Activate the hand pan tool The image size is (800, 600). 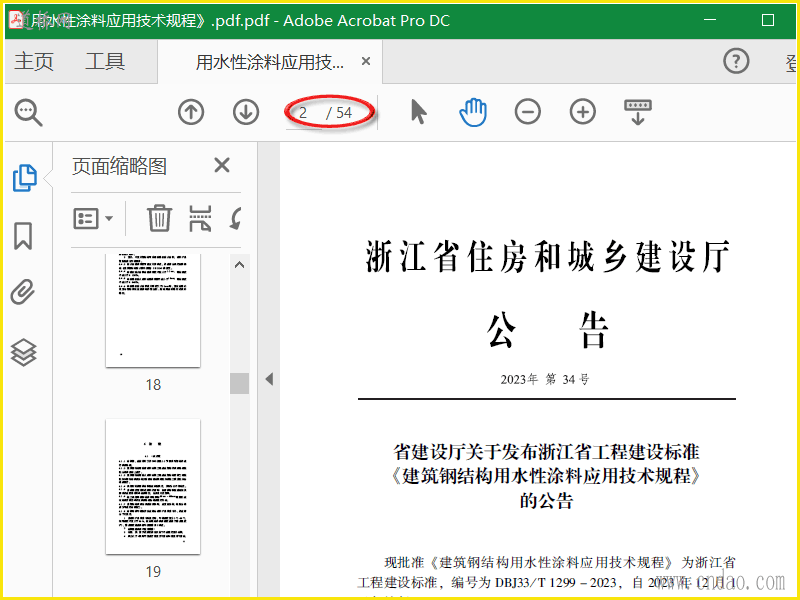(473, 112)
